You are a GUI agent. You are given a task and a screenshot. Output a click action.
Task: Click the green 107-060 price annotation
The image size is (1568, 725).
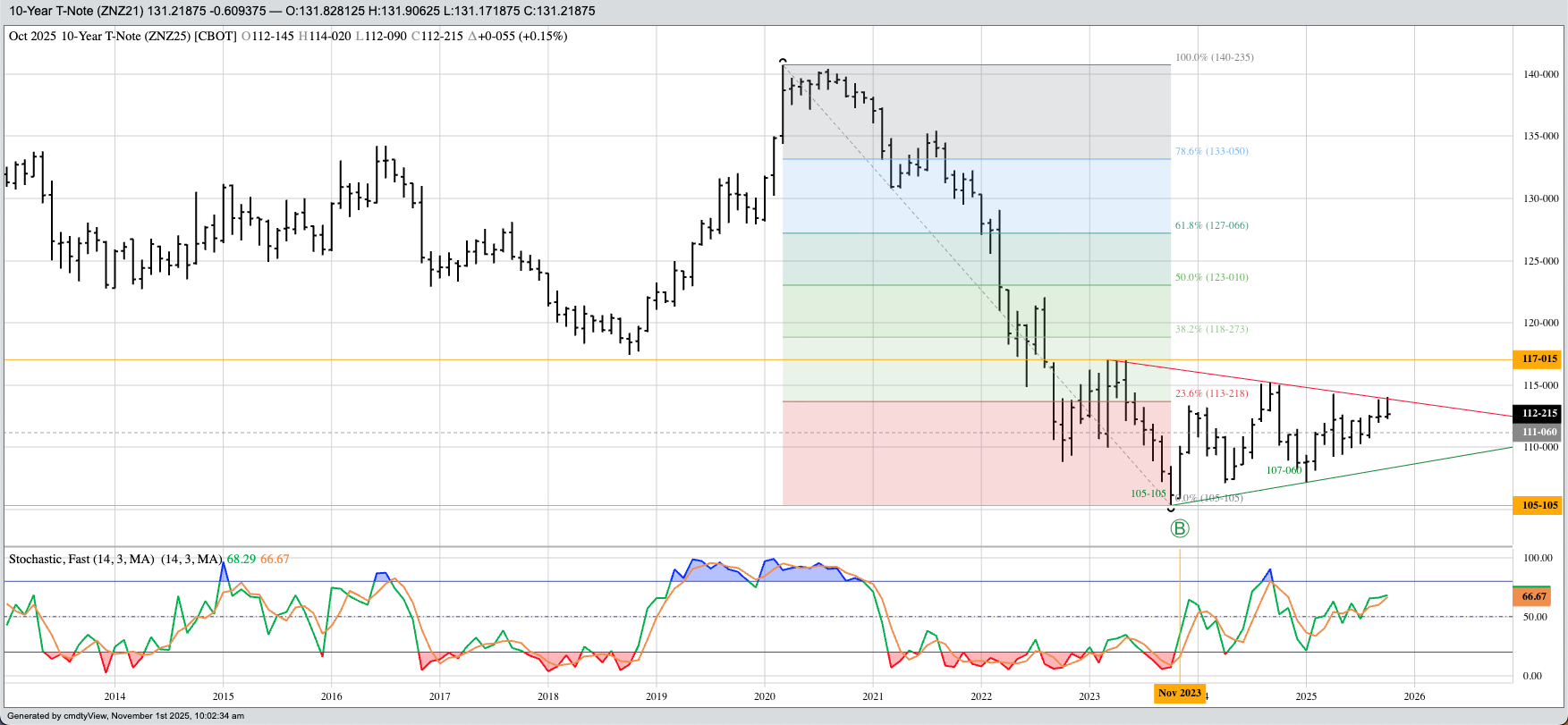(x=1284, y=470)
